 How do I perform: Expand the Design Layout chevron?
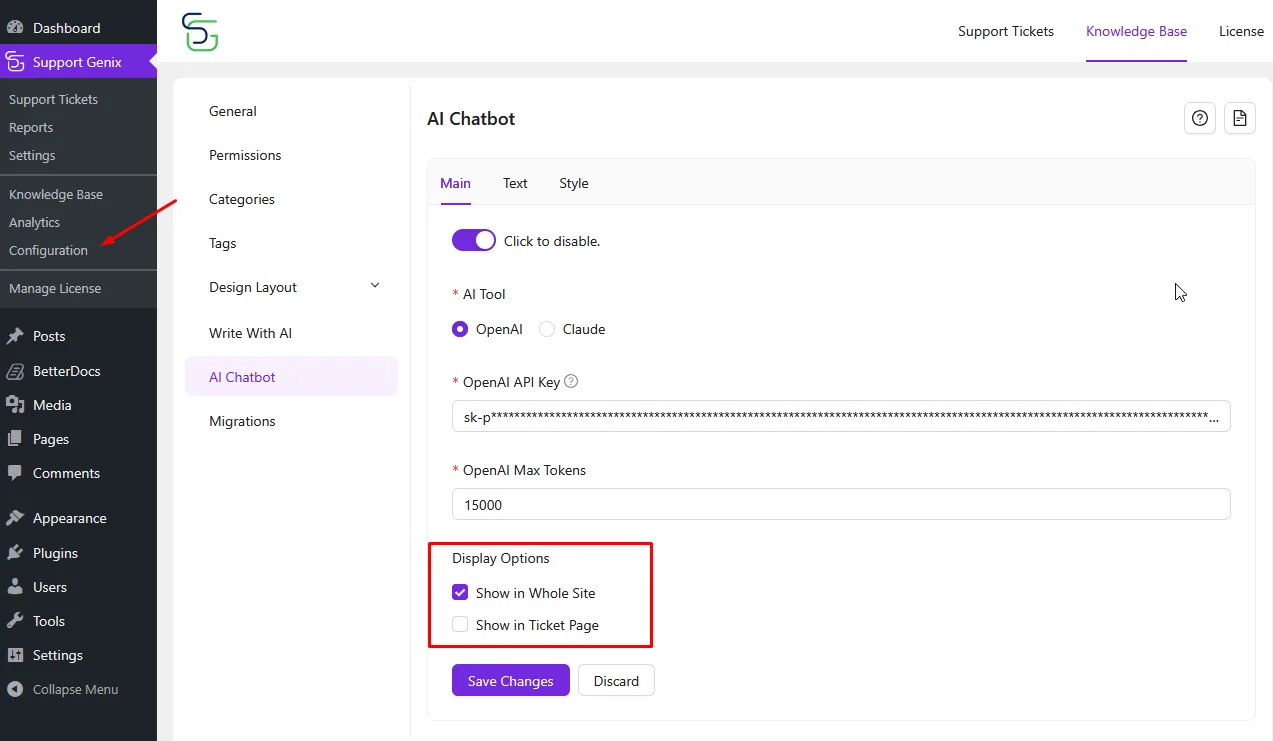(375, 286)
